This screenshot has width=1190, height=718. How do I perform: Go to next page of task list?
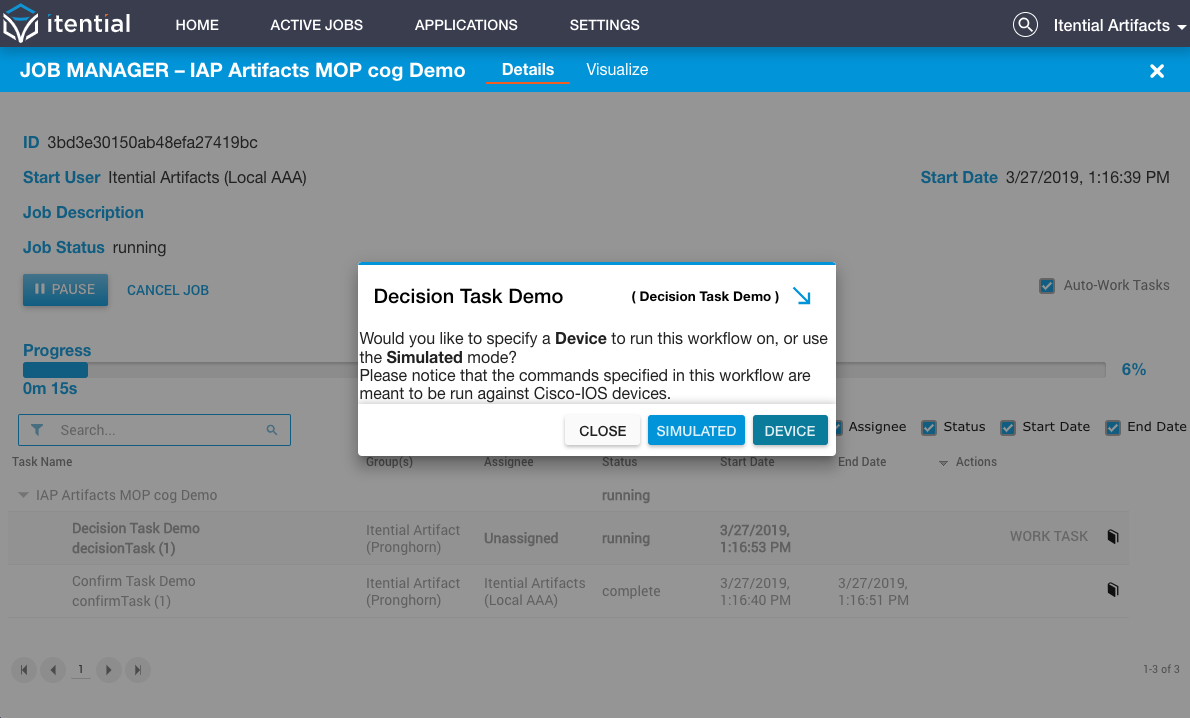click(109, 669)
